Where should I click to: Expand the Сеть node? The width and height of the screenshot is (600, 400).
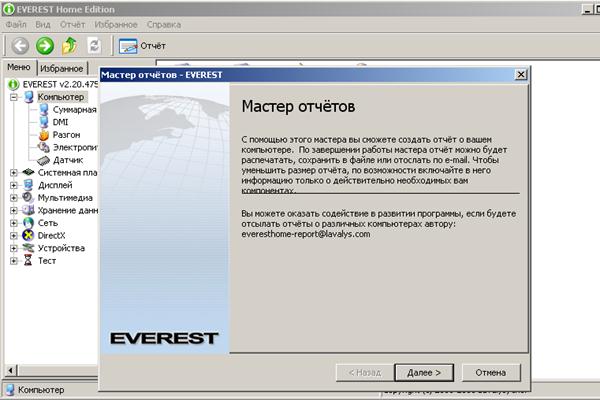click(14, 223)
